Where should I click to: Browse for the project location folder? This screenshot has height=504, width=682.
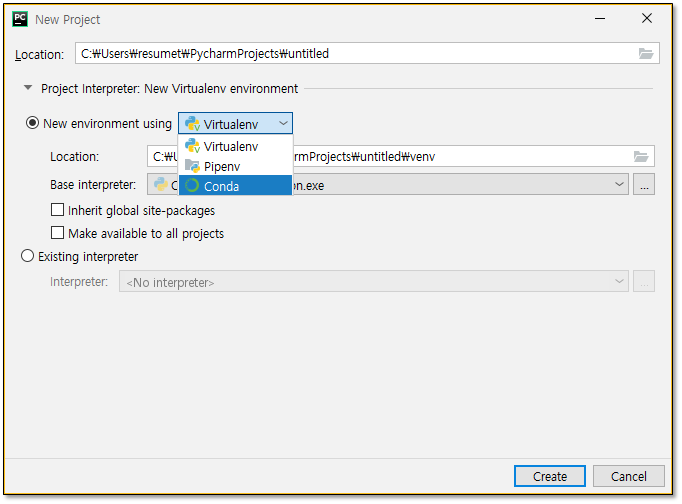point(645,53)
